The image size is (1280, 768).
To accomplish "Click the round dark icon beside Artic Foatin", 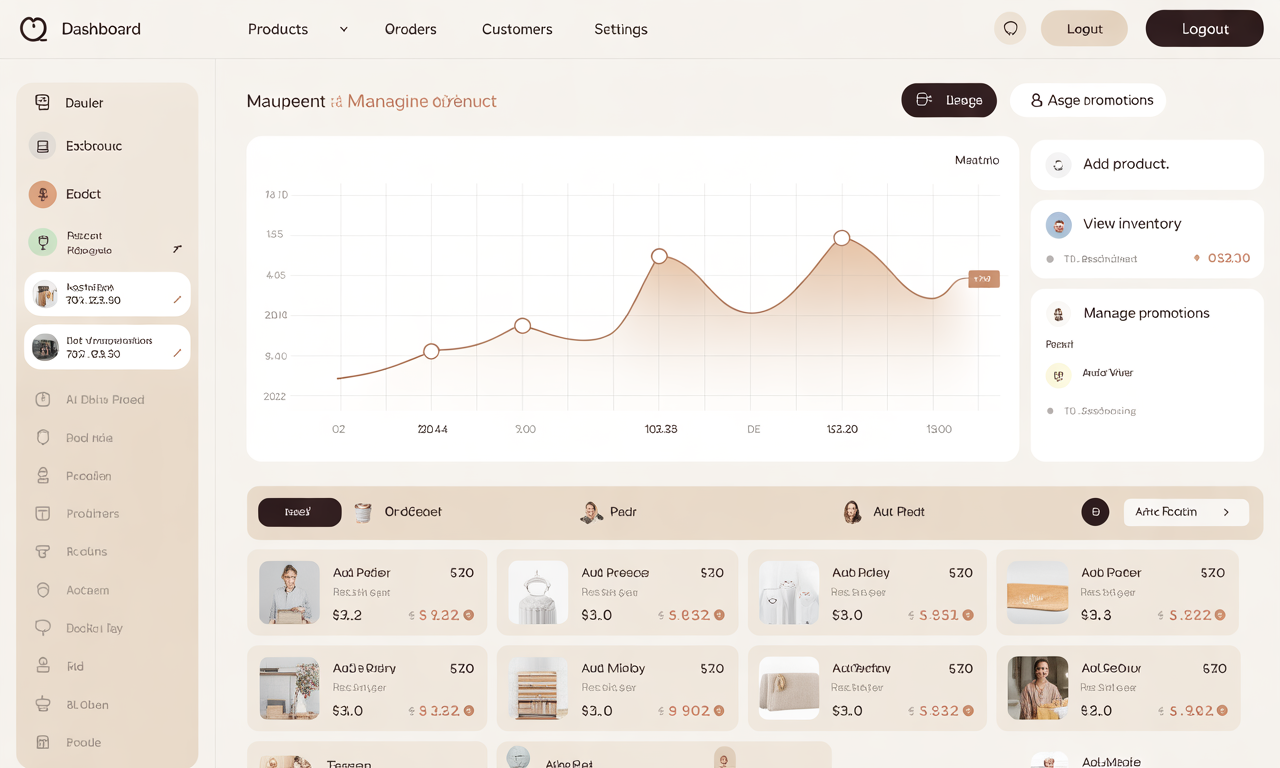I will (1095, 512).
